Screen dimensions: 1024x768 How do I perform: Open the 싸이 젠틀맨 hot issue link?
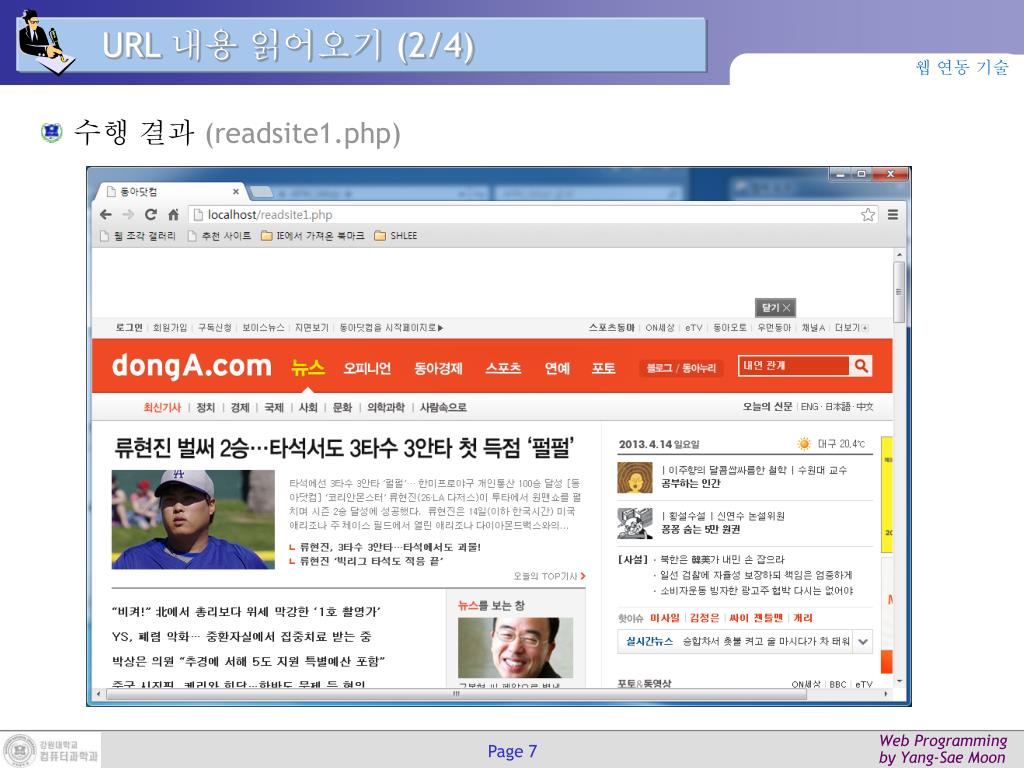(756, 618)
